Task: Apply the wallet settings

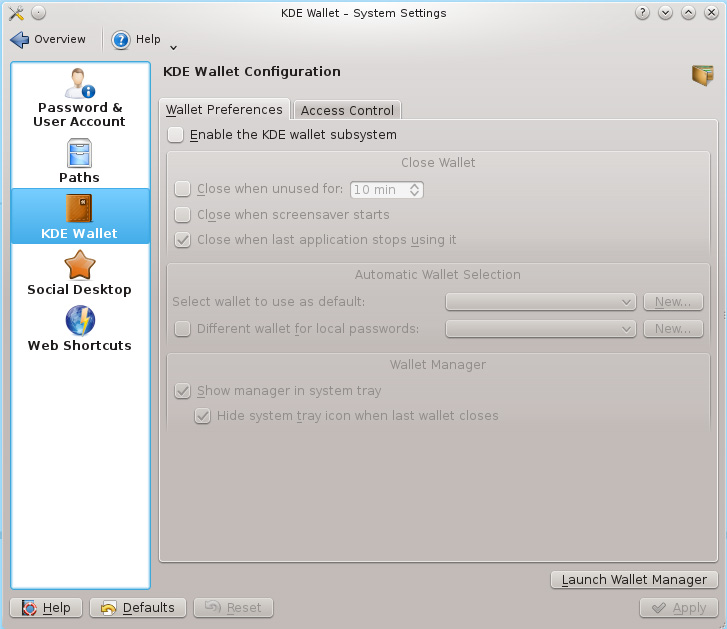Action: [679, 608]
